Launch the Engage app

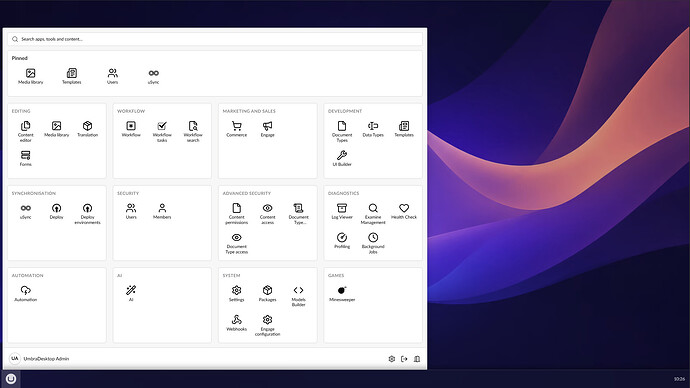[268, 129]
